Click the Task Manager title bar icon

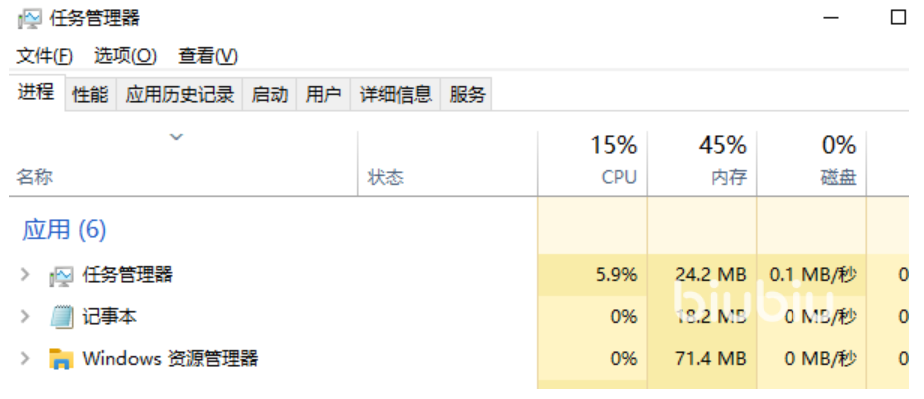29,19
